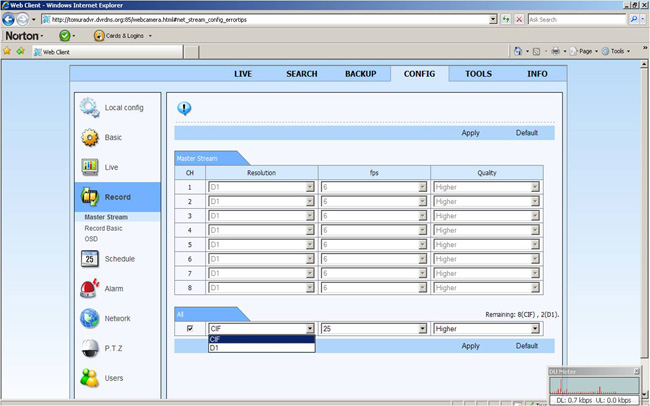Click the browser Forward arrow button
The height and width of the screenshot is (406, 650).
click(22, 19)
